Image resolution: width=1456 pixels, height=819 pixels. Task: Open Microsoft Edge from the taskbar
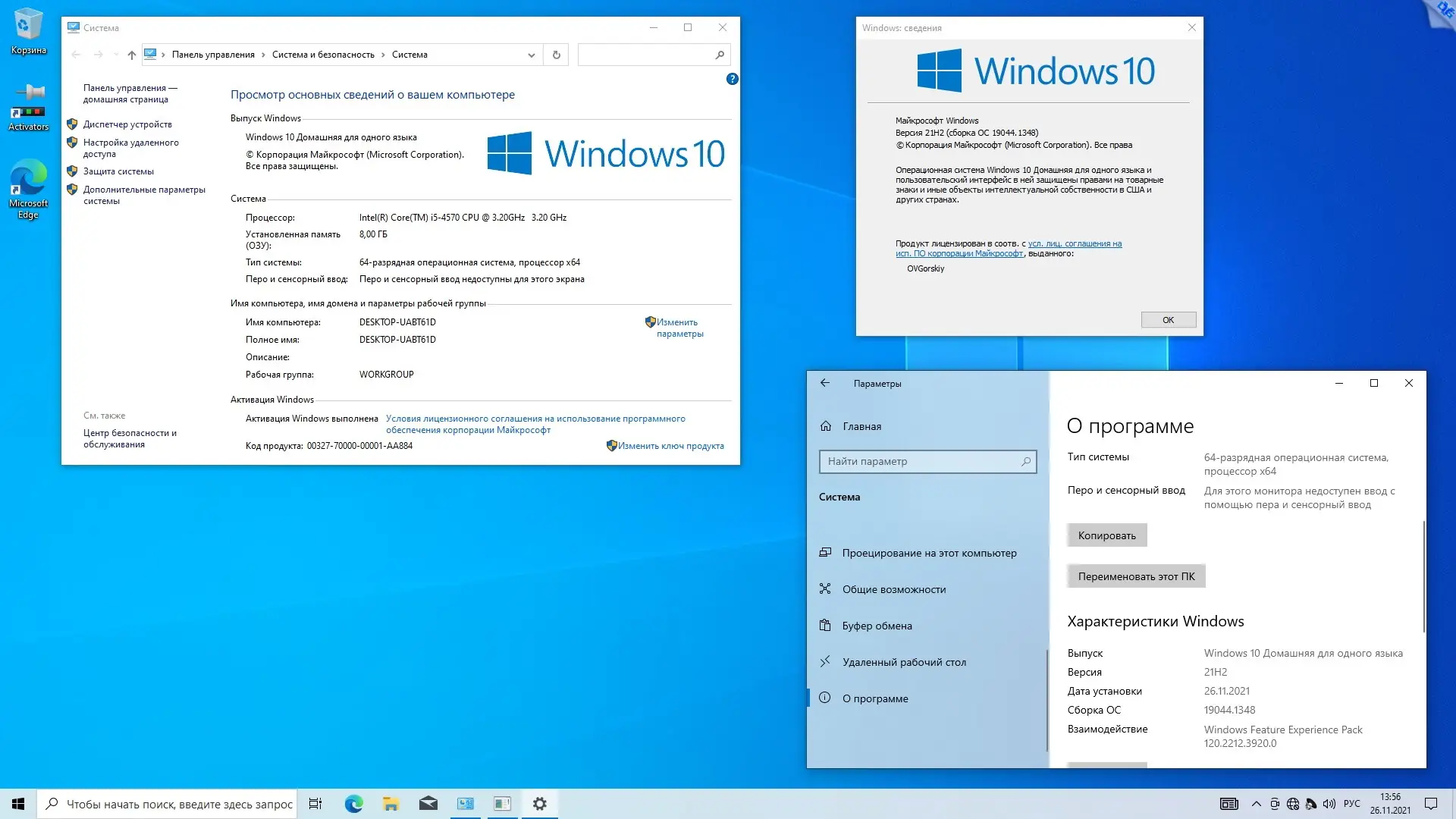pyautogui.click(x=353, y=804)
